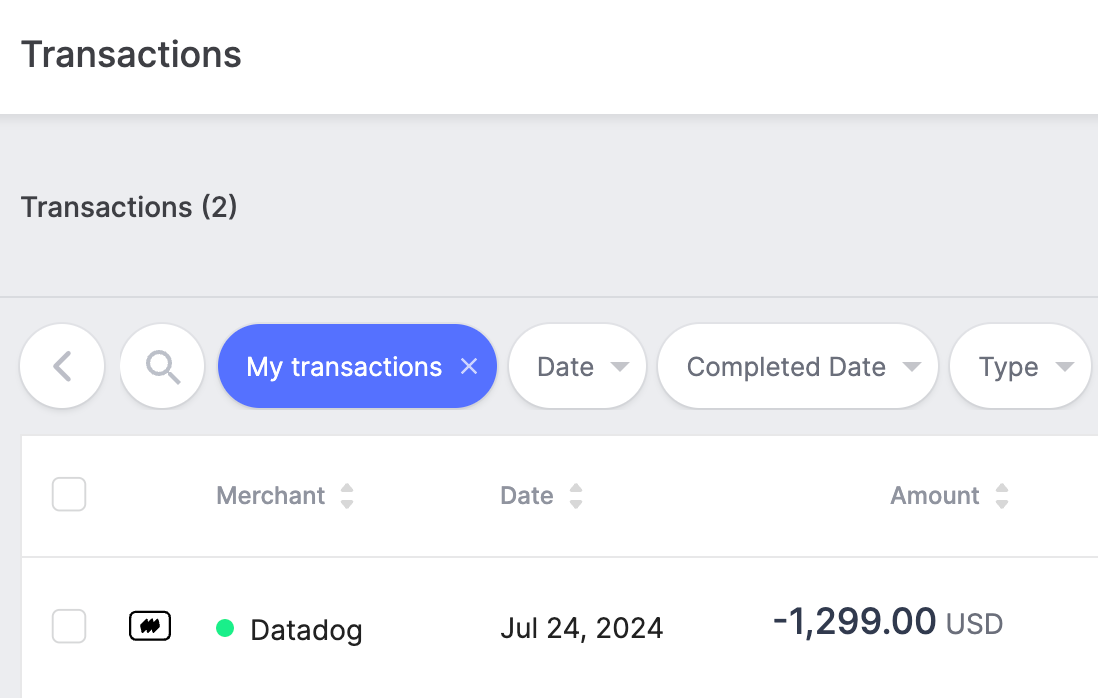
Task: Click the green status dot near Datadog
Action: click(225, 628)
